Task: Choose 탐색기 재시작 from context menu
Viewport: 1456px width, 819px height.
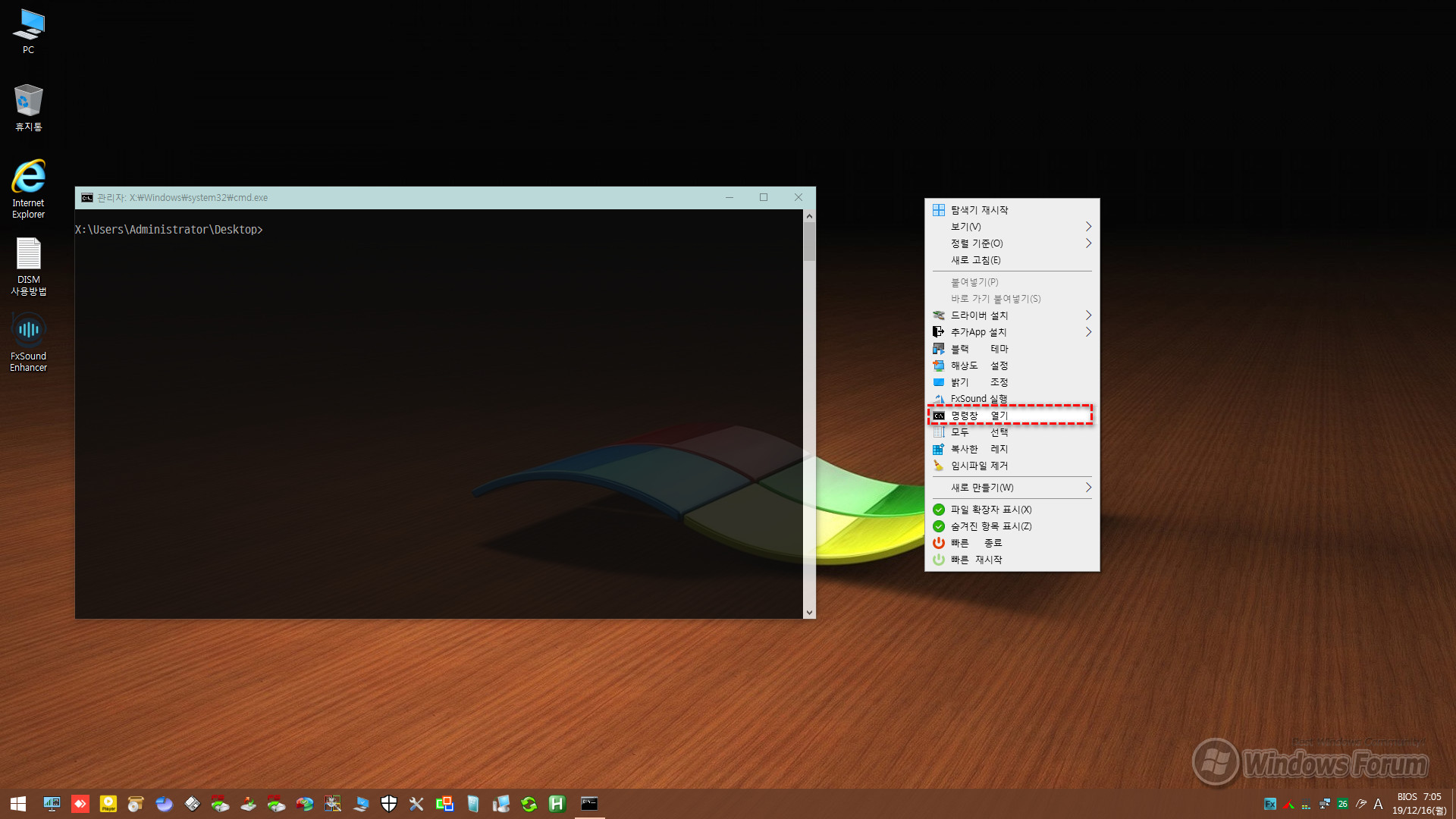Action: (1012, 210)
